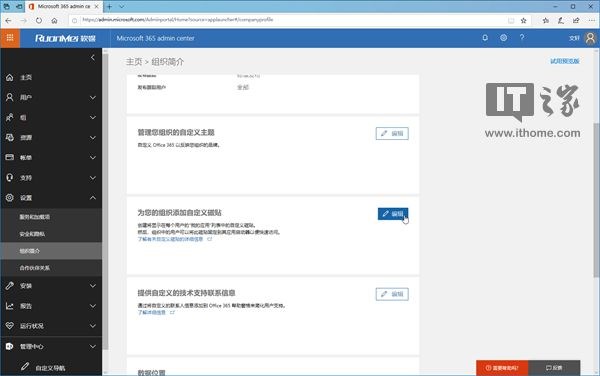The width and height of the screenshot is (600, 376).
Task: Open the browser tab list dropdown
Action: (x=122, y=7)
